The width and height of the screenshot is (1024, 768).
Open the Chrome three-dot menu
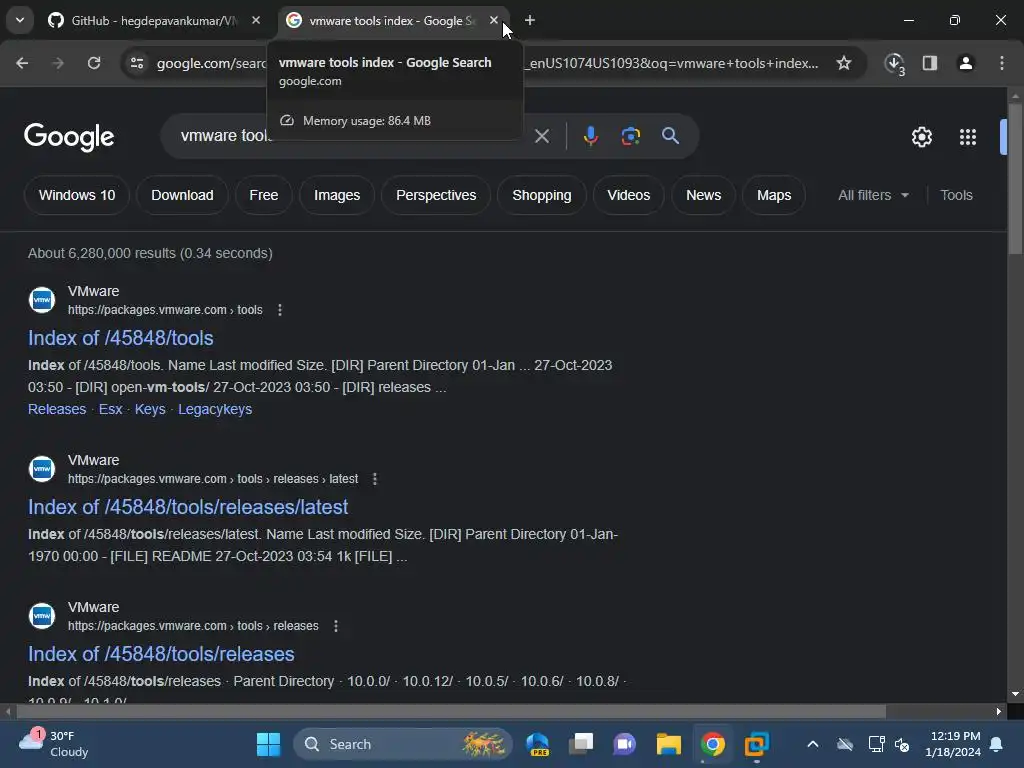click(x=1002, y=63)
